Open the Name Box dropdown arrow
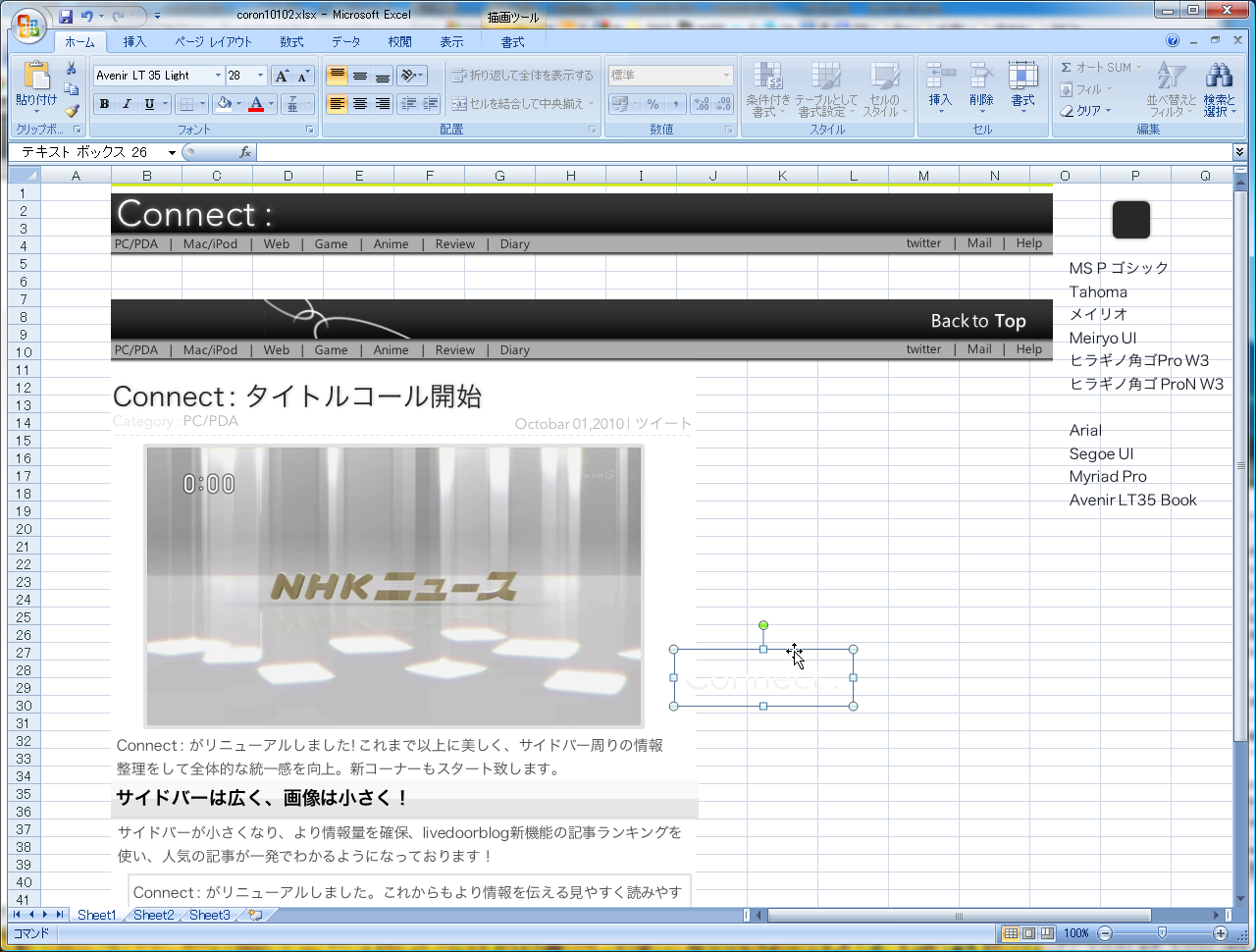1256x952 pixels. tap(172, 152)
